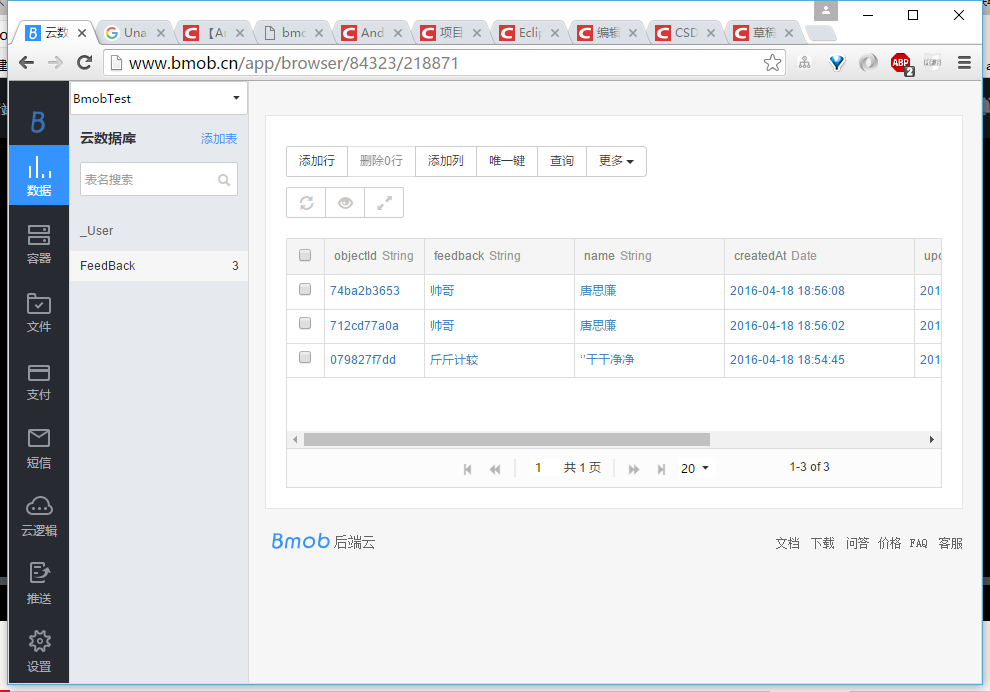Image resolution: width=990 pixels, height=692 pixels.
Task: Open the 容器 container section
Action: 39,244
